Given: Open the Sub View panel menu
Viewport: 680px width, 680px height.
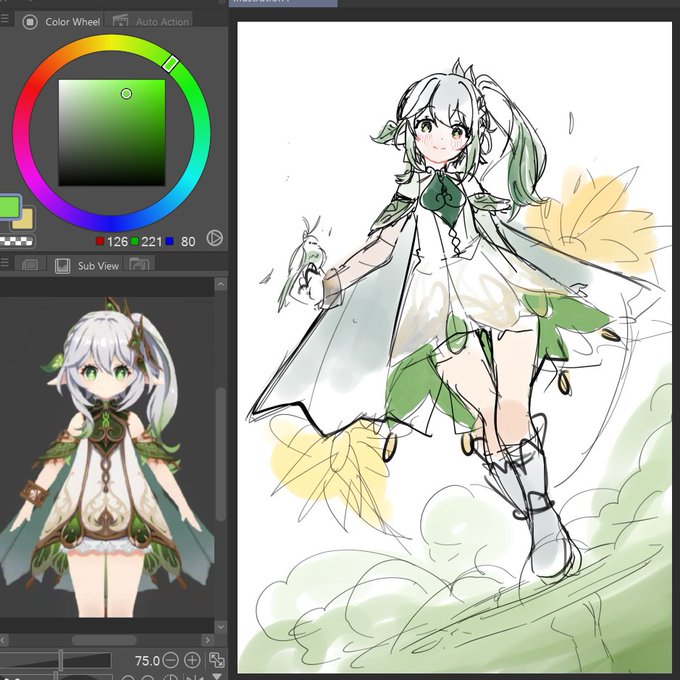Looking at the screenshot, I should coord(4,262).
